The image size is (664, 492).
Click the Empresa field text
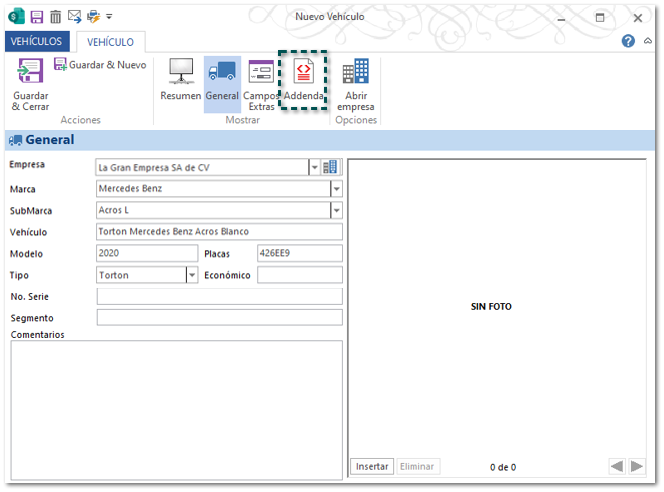click(x=202, y=167)
